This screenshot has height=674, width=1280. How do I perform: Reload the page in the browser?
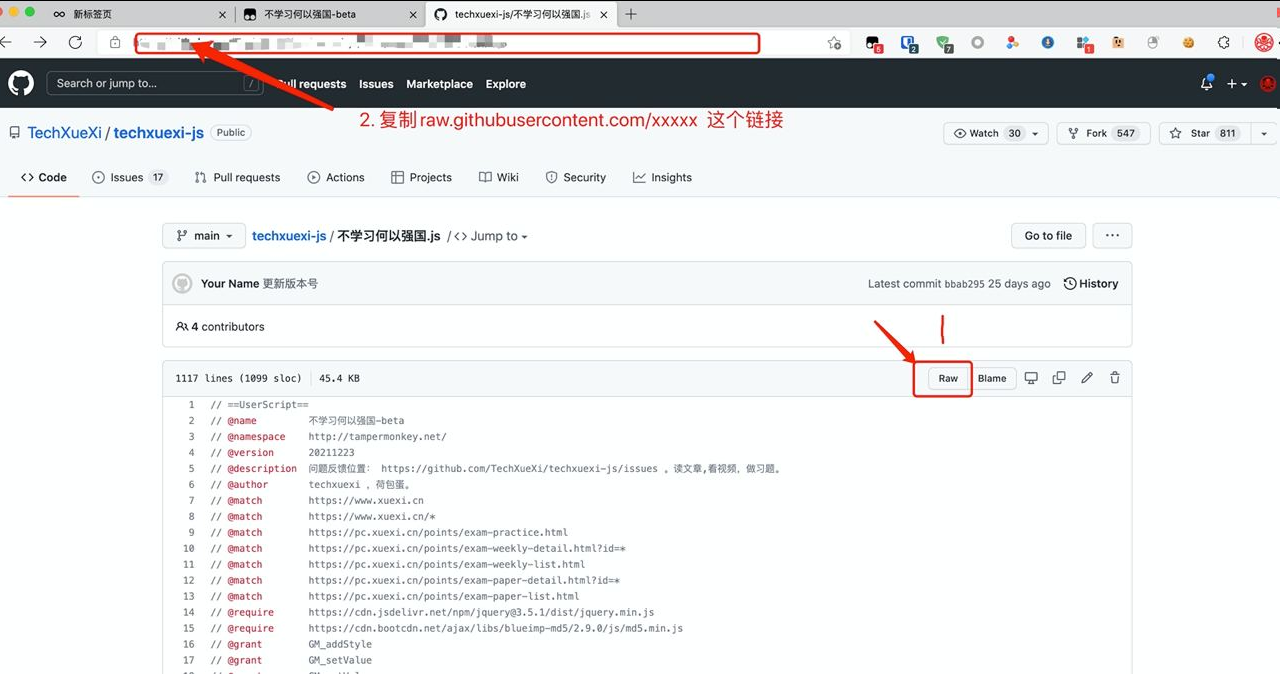pyautogui.click(x=75, y=42)
